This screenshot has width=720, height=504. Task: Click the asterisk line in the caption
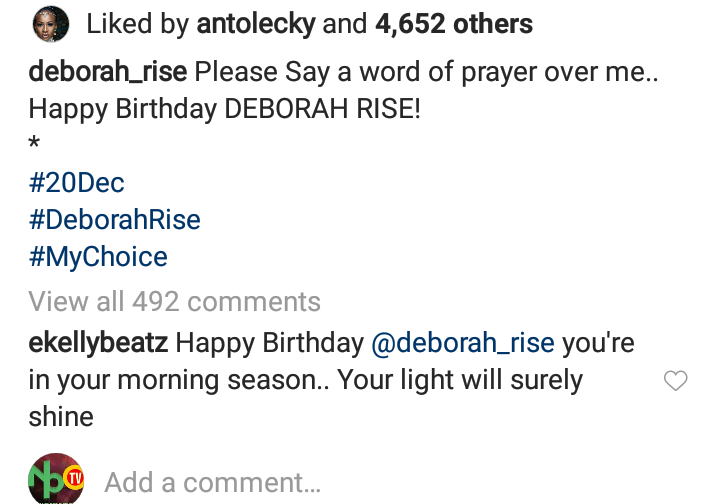[x=35, y=148]
